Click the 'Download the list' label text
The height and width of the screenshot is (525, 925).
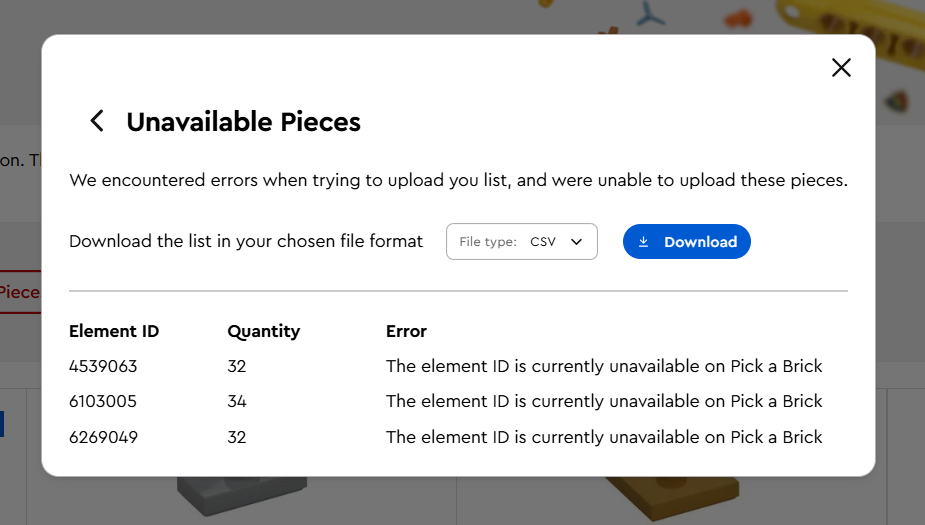pos(246,242)
